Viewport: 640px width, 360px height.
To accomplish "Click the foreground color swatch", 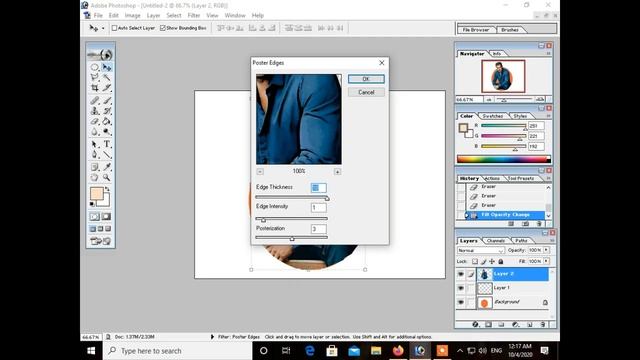I will [x=97, y=193].
